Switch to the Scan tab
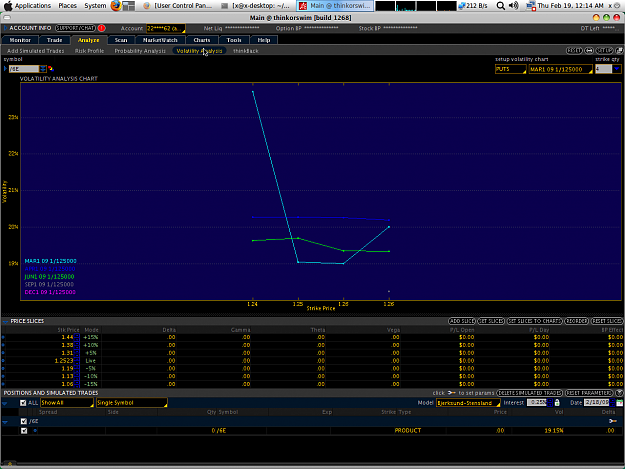The width and height of the screenshot is (625, 469). click(x=121, y=40)
